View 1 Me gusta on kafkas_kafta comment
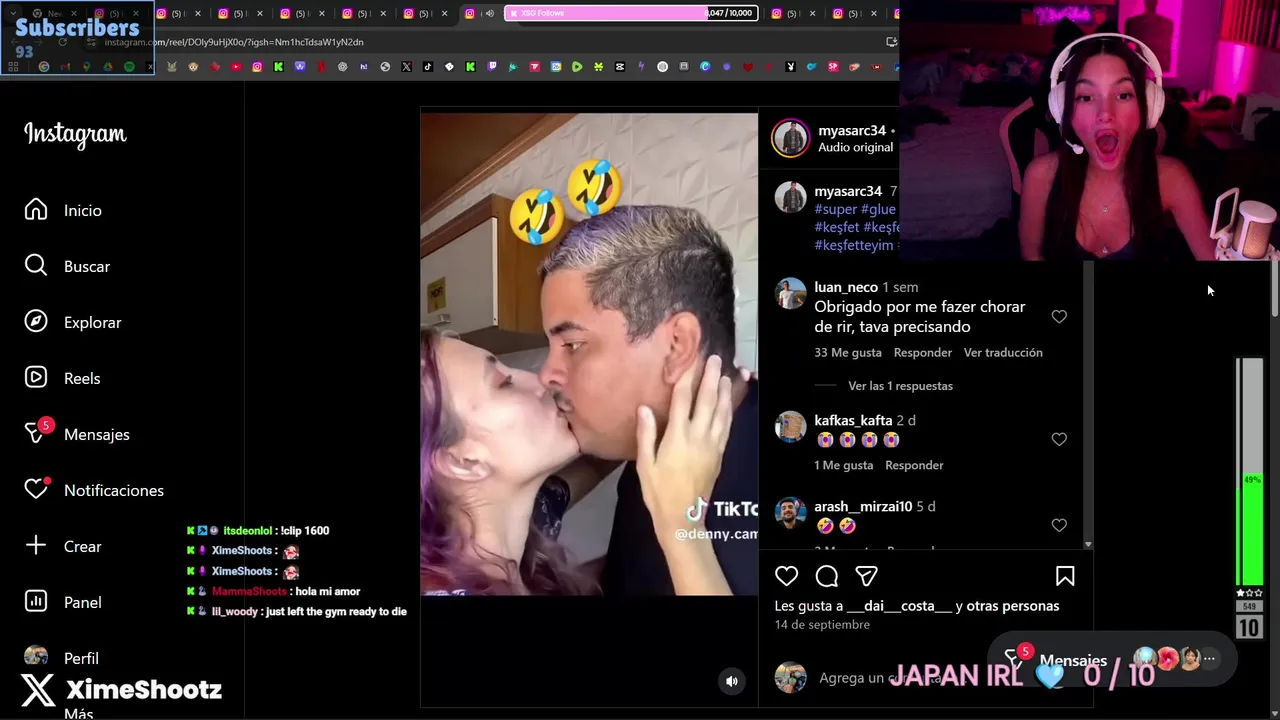Image resolution: width=1280 pixels, height=720 pixels. click(x=844, y=465)
